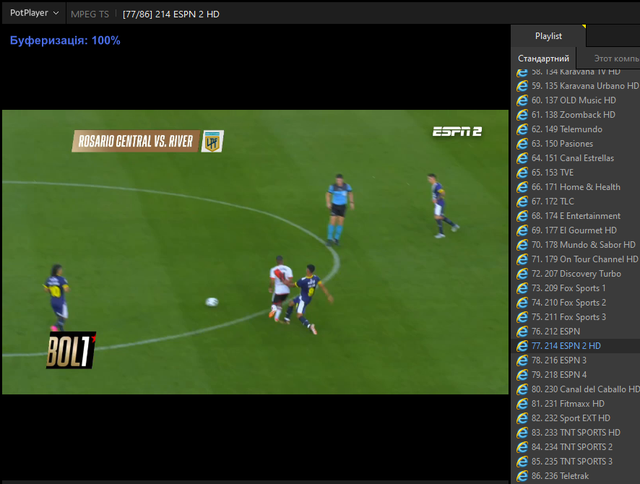Viewport: 640px width, 484px height.
Task: Select playlist entry 79. 218 ESPN 4
Action: click(x=576, y=375)
